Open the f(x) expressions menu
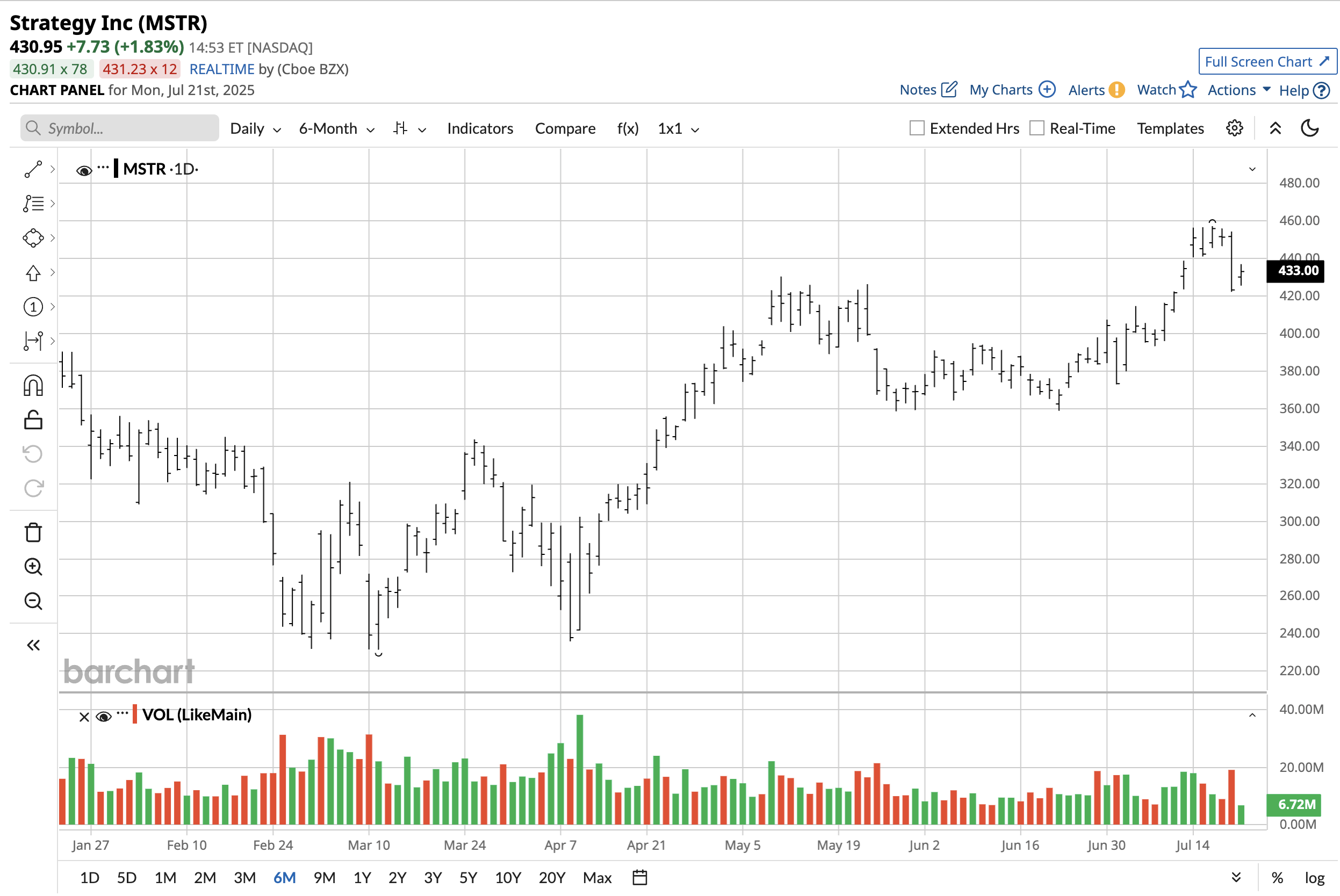The image size is (1340, 896). point(628,128)
